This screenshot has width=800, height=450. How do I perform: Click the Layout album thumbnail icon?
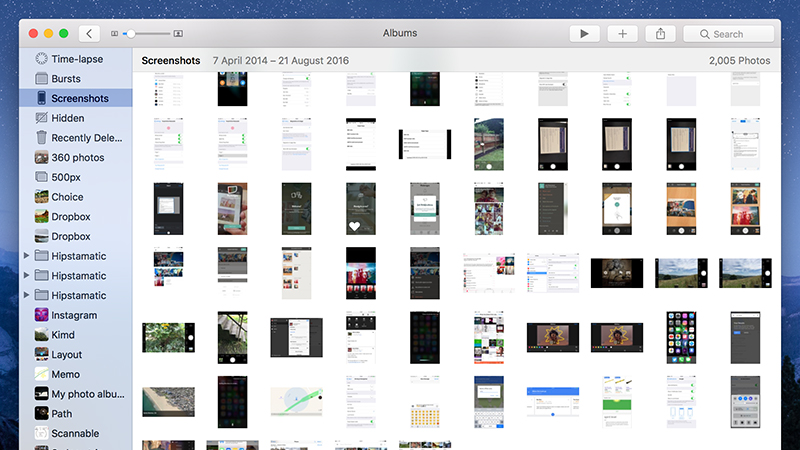[41, 355]
